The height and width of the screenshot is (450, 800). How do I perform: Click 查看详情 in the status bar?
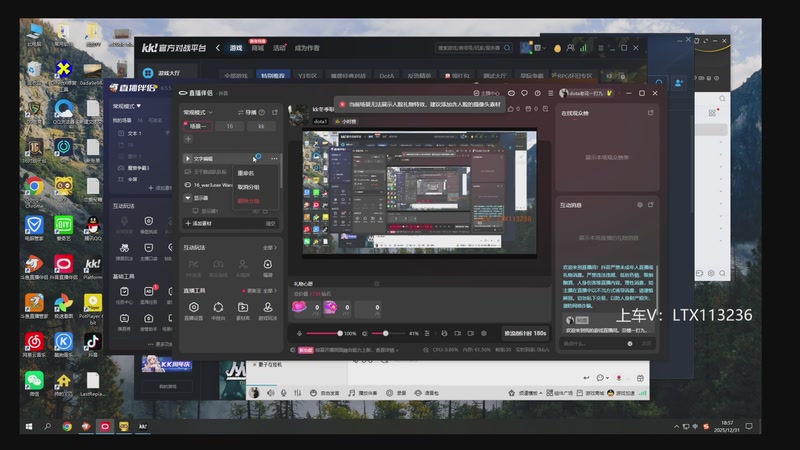[387, 350]
